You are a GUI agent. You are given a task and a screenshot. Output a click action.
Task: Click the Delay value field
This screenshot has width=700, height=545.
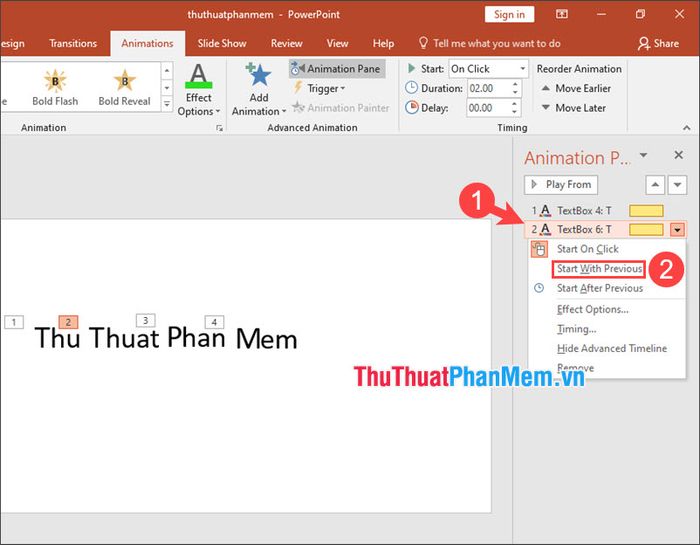488,108
